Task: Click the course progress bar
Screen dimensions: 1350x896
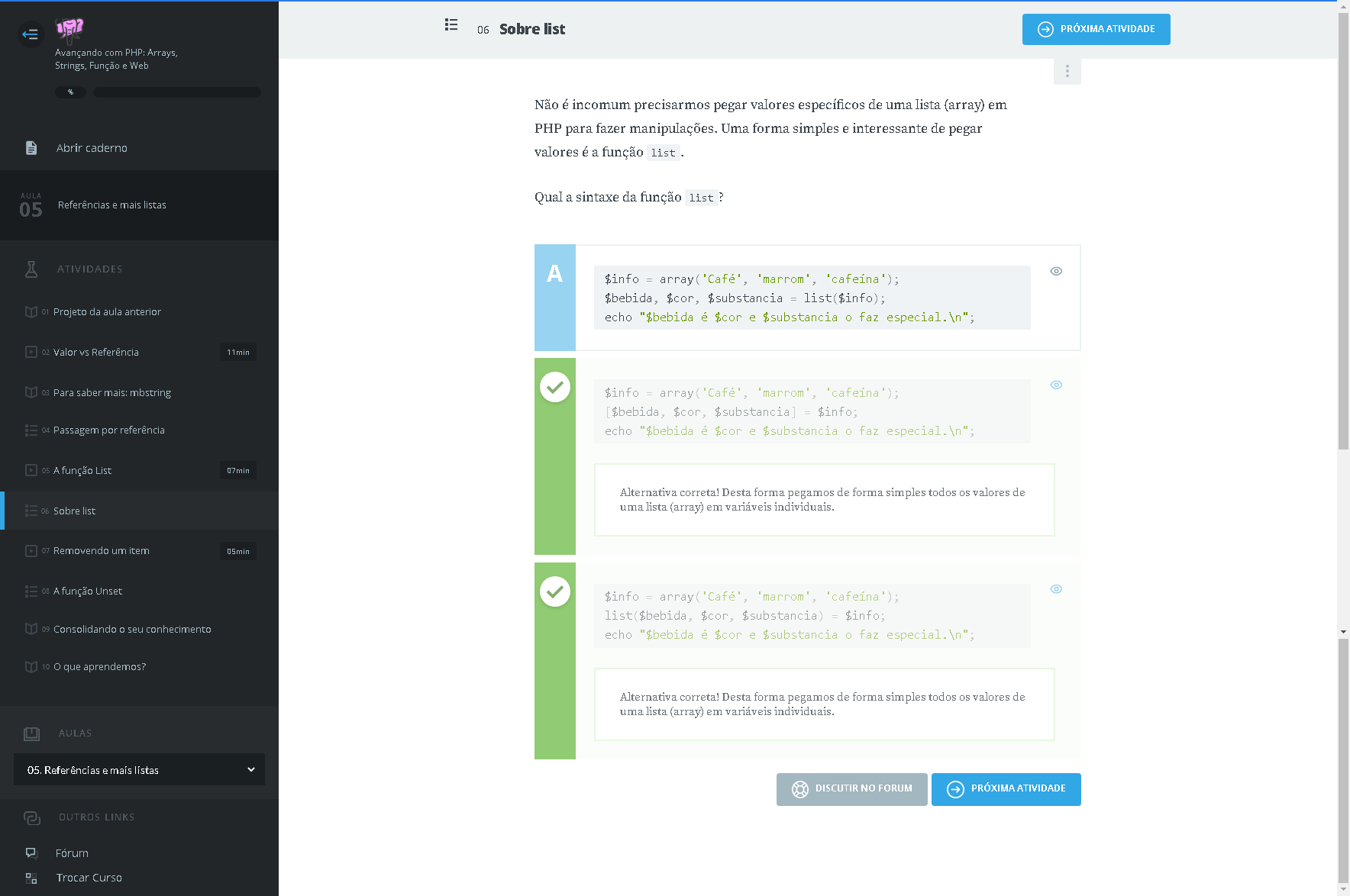Action: pos(176,92)
